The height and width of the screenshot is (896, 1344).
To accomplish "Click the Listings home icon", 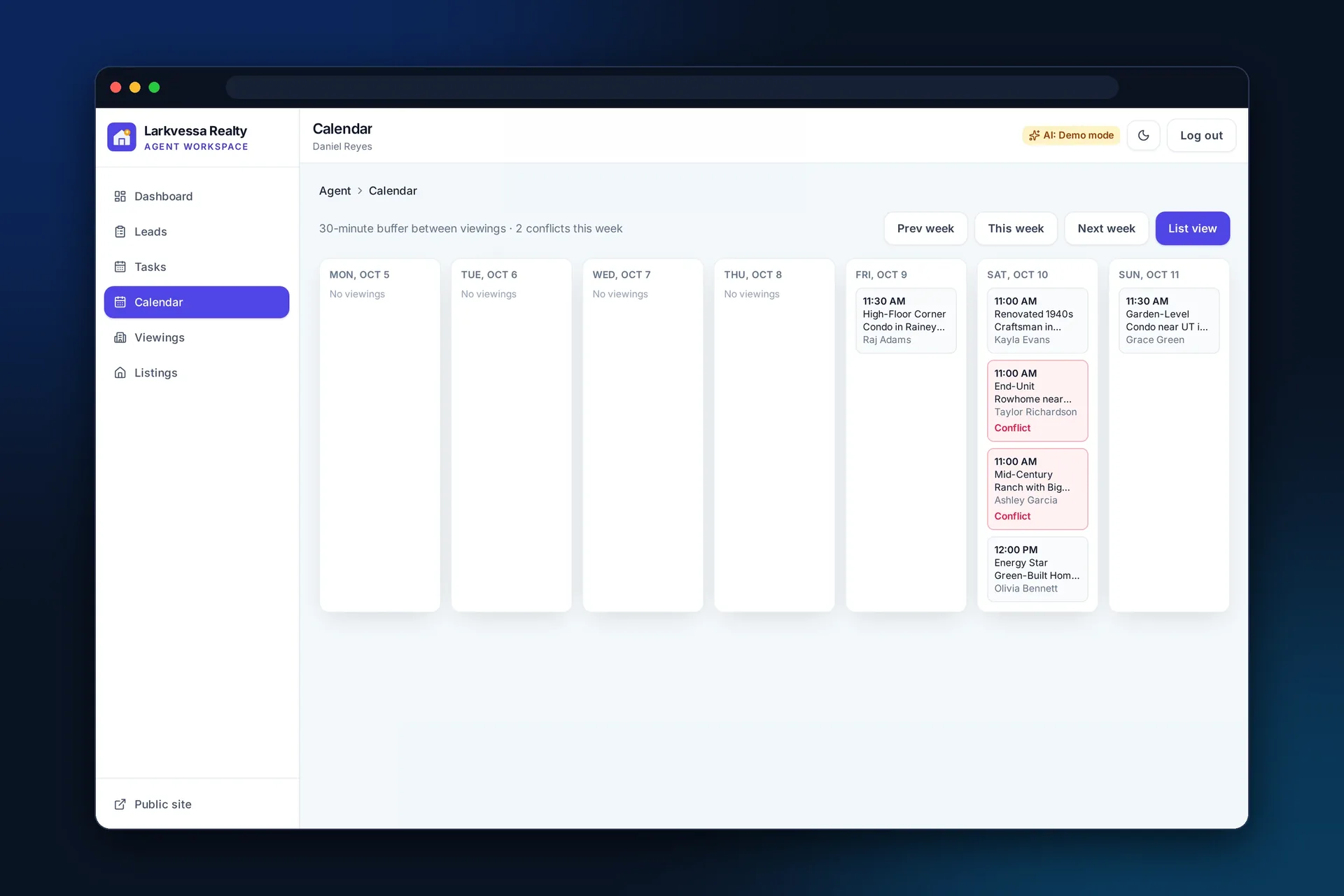I will [x=120, y=373].
